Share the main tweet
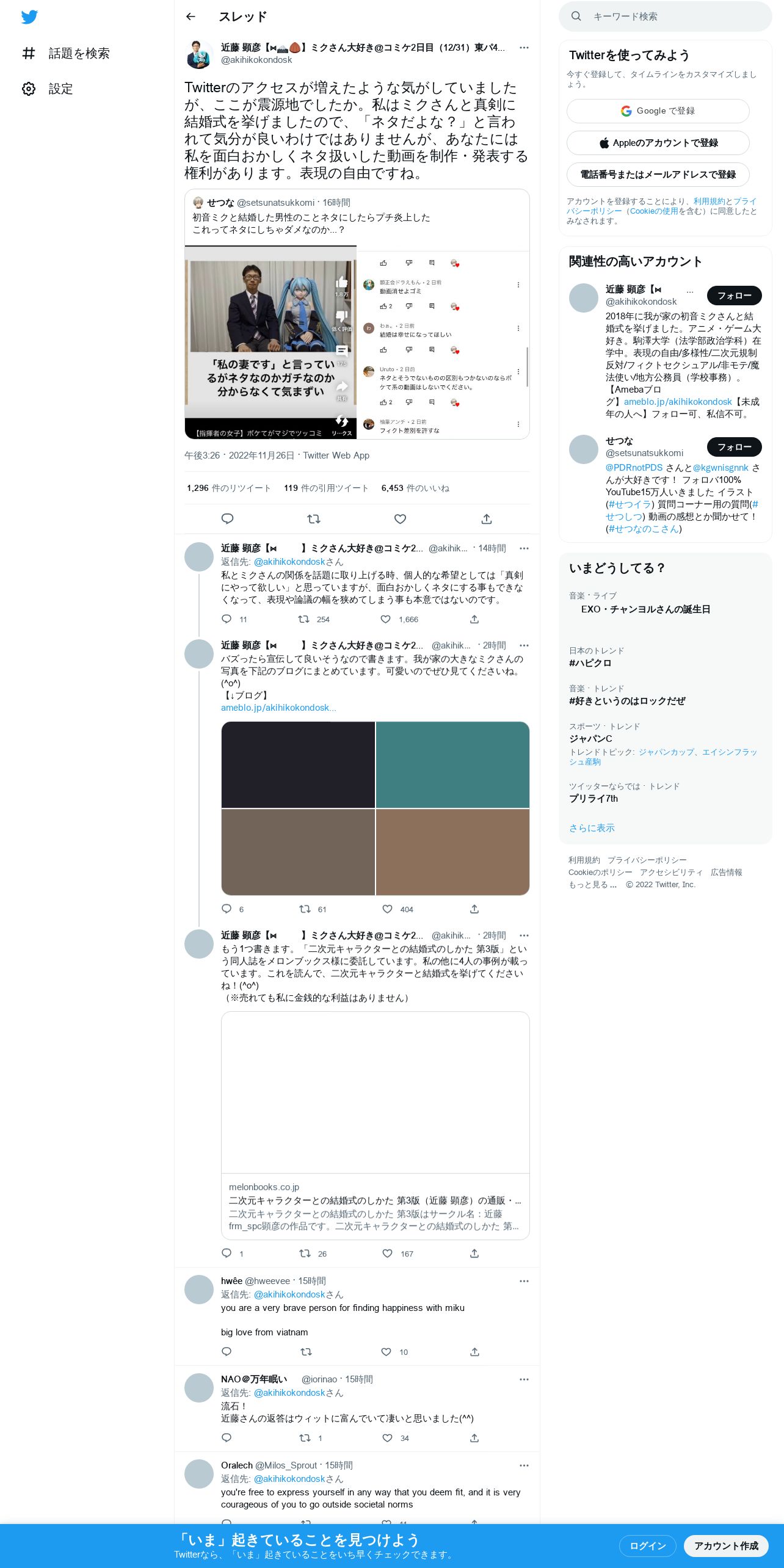 tap(487, 519)
